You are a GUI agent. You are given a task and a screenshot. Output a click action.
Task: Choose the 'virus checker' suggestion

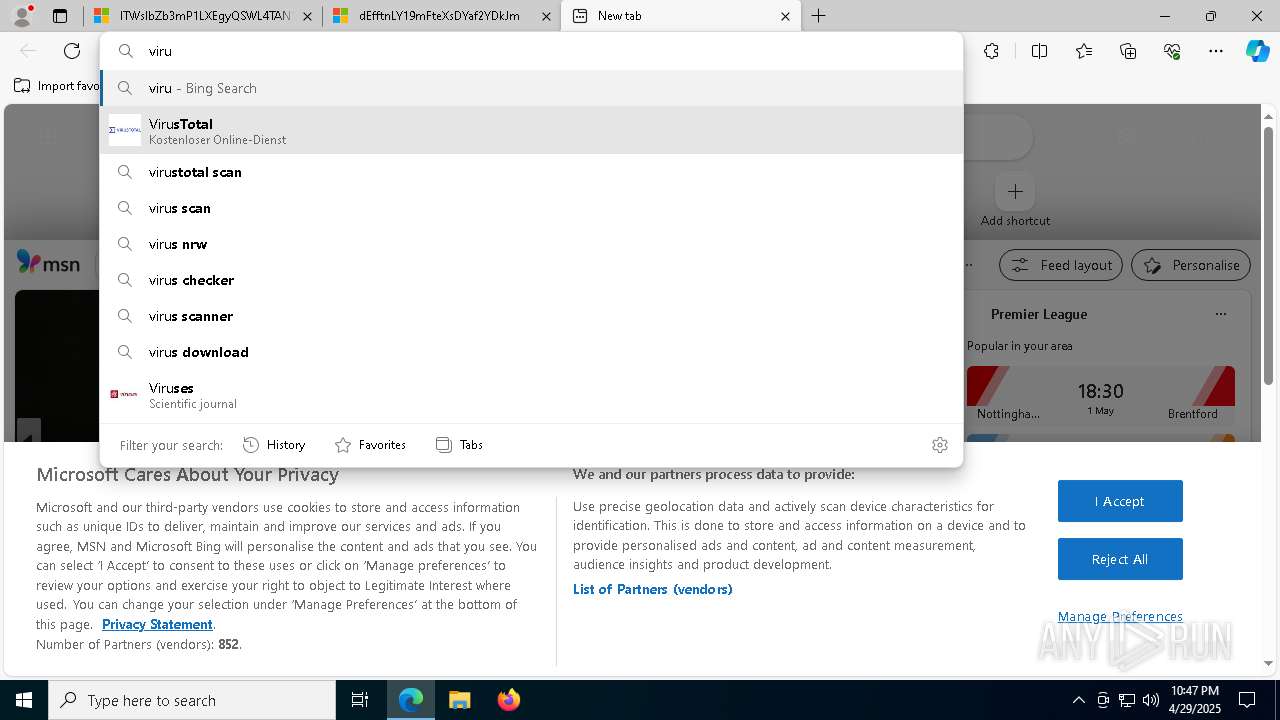[x=531, y=280]
